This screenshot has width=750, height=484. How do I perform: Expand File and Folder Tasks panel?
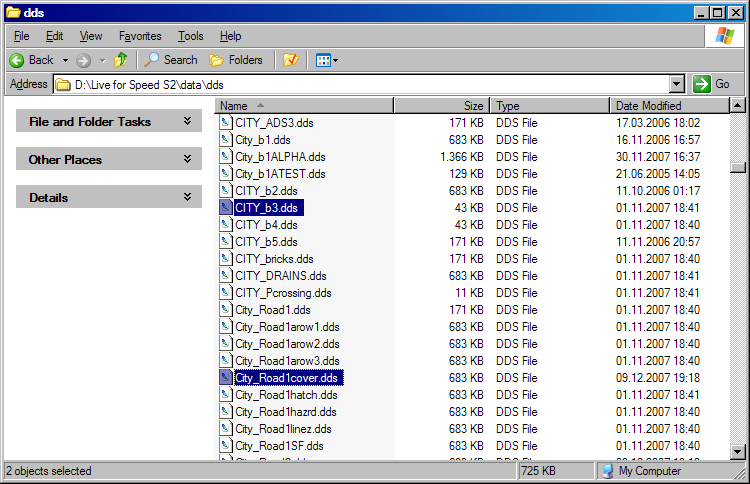pos(188,121)
